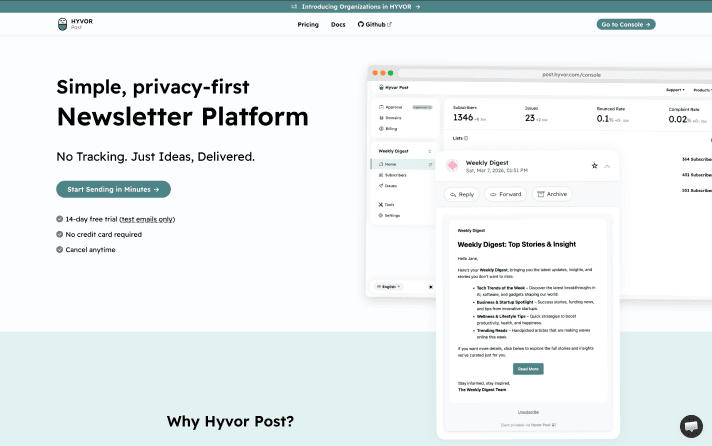Open Billing in the console sidebar
Viewport: 712px width, 446px height.
[388, 129]
